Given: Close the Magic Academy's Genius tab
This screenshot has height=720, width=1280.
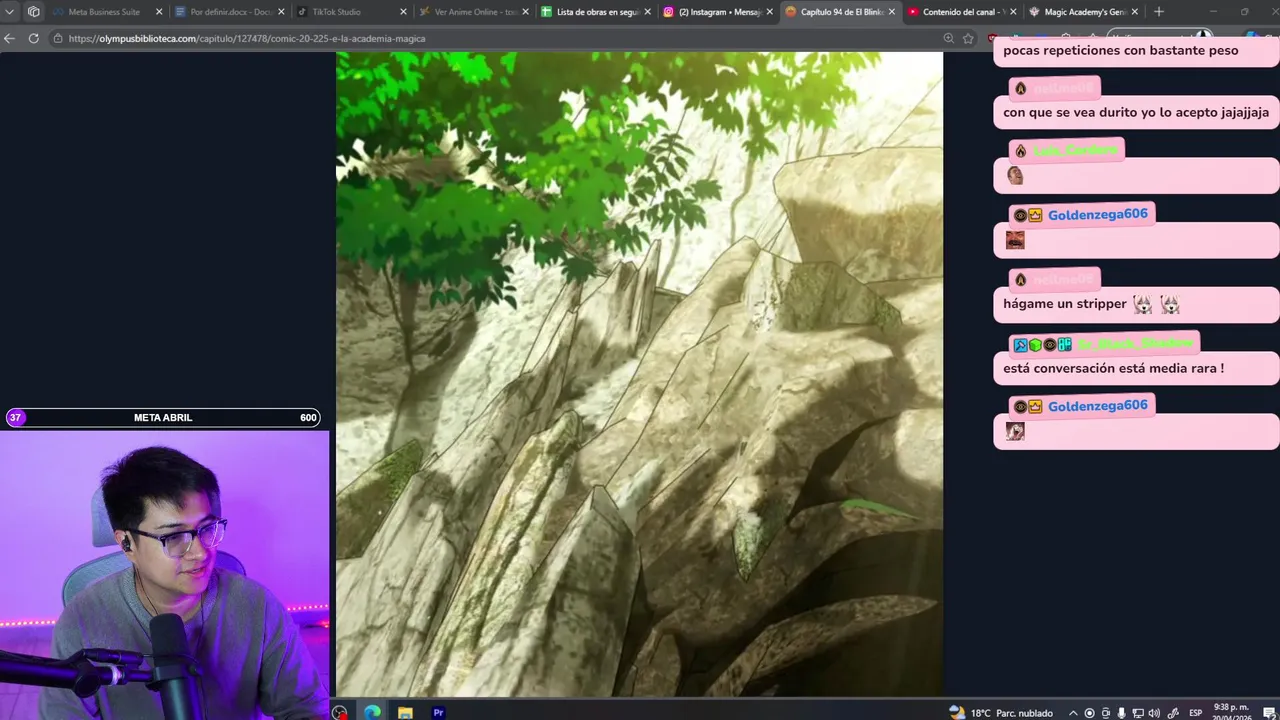Looking at the screenshot, I should point(1135,12).
